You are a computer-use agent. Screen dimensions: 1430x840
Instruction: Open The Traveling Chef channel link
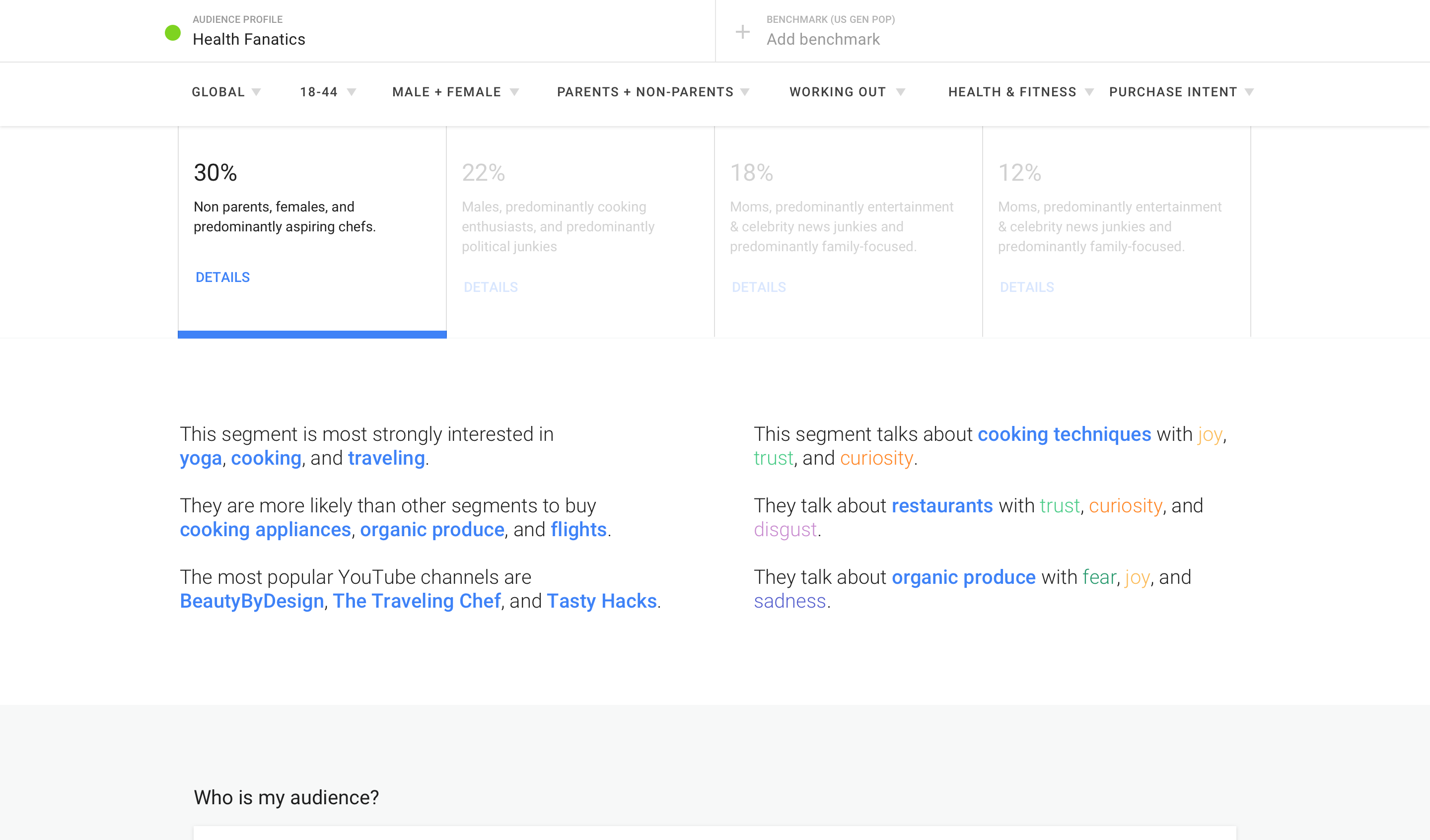click(417, 602)
